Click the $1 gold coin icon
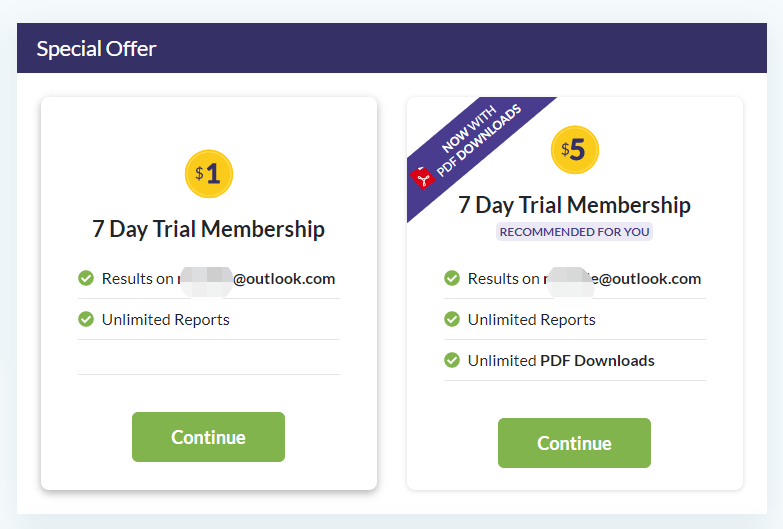This screenshot has height=529, width=783. pyautogui.click(x=209, y=174)
